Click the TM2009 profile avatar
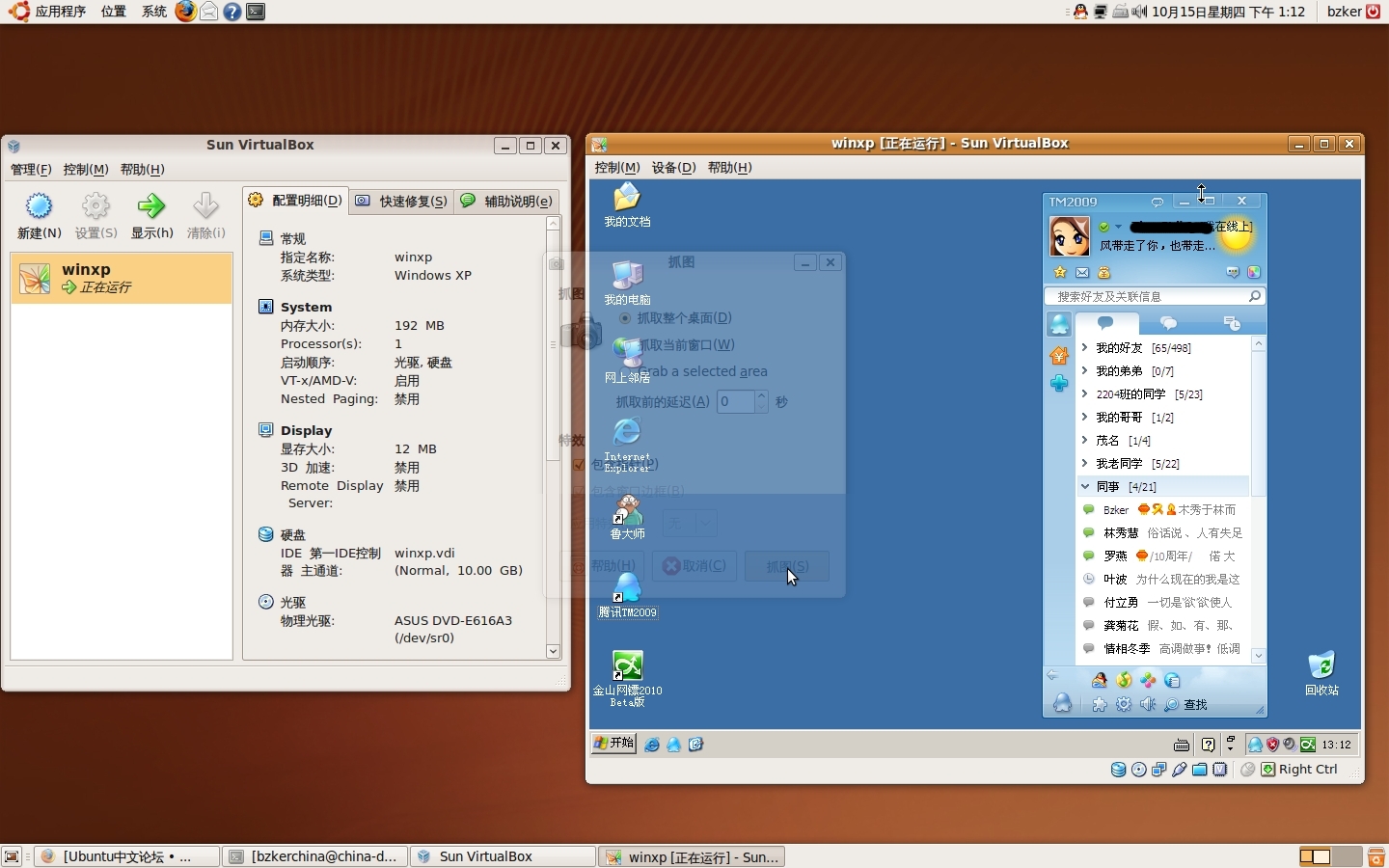This screenshot has height=868, width=1389. (x=1070, y=236)
